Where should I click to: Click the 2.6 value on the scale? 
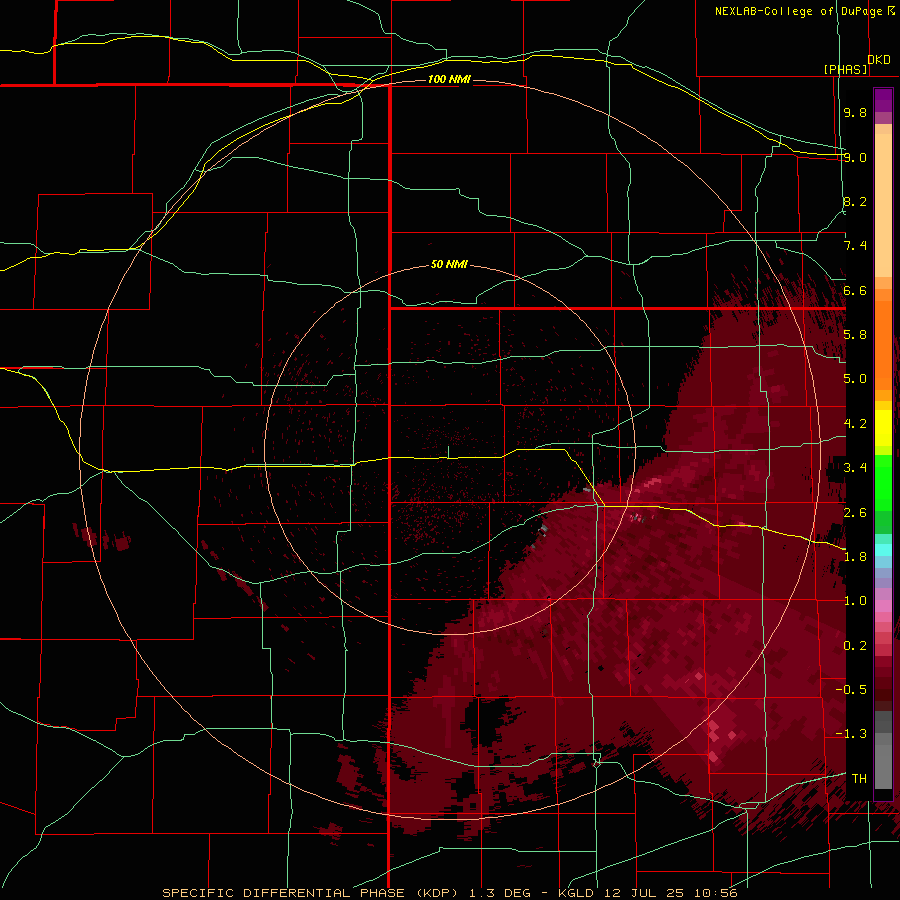(x=855, y=513)
